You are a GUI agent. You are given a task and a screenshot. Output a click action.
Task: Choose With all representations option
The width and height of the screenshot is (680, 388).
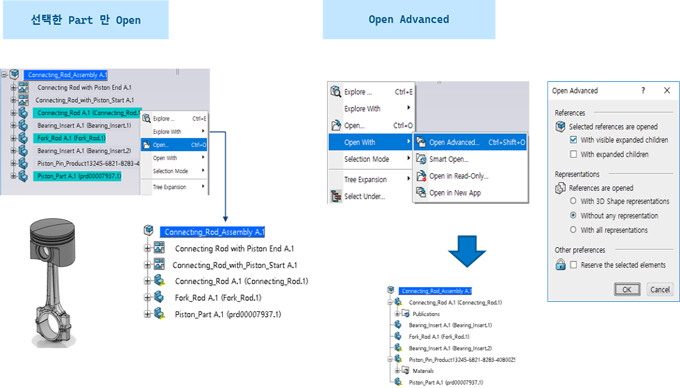pyautogui.click(x=573, y=230)
